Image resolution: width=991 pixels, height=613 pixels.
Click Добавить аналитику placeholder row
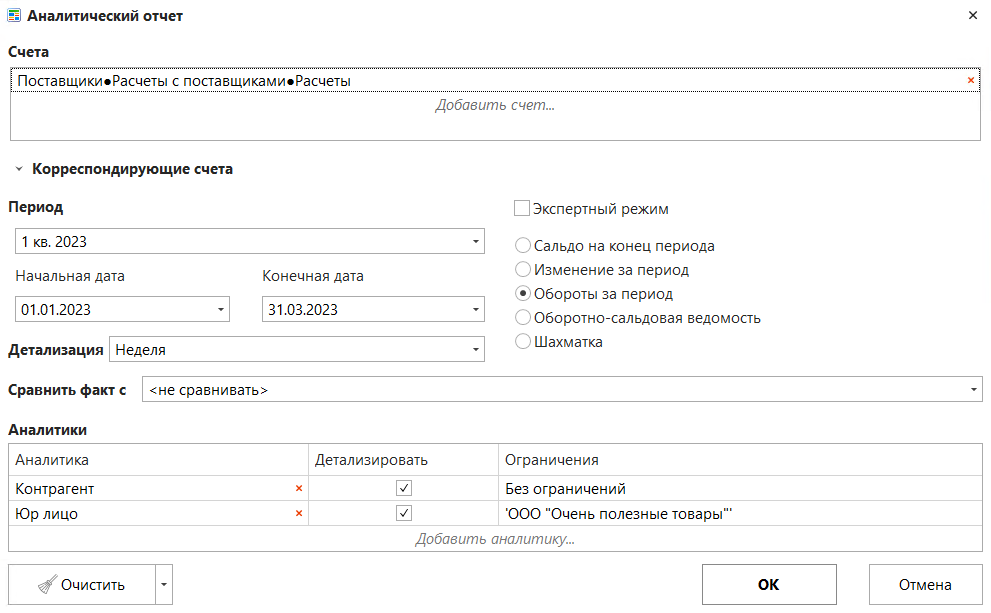495,539
